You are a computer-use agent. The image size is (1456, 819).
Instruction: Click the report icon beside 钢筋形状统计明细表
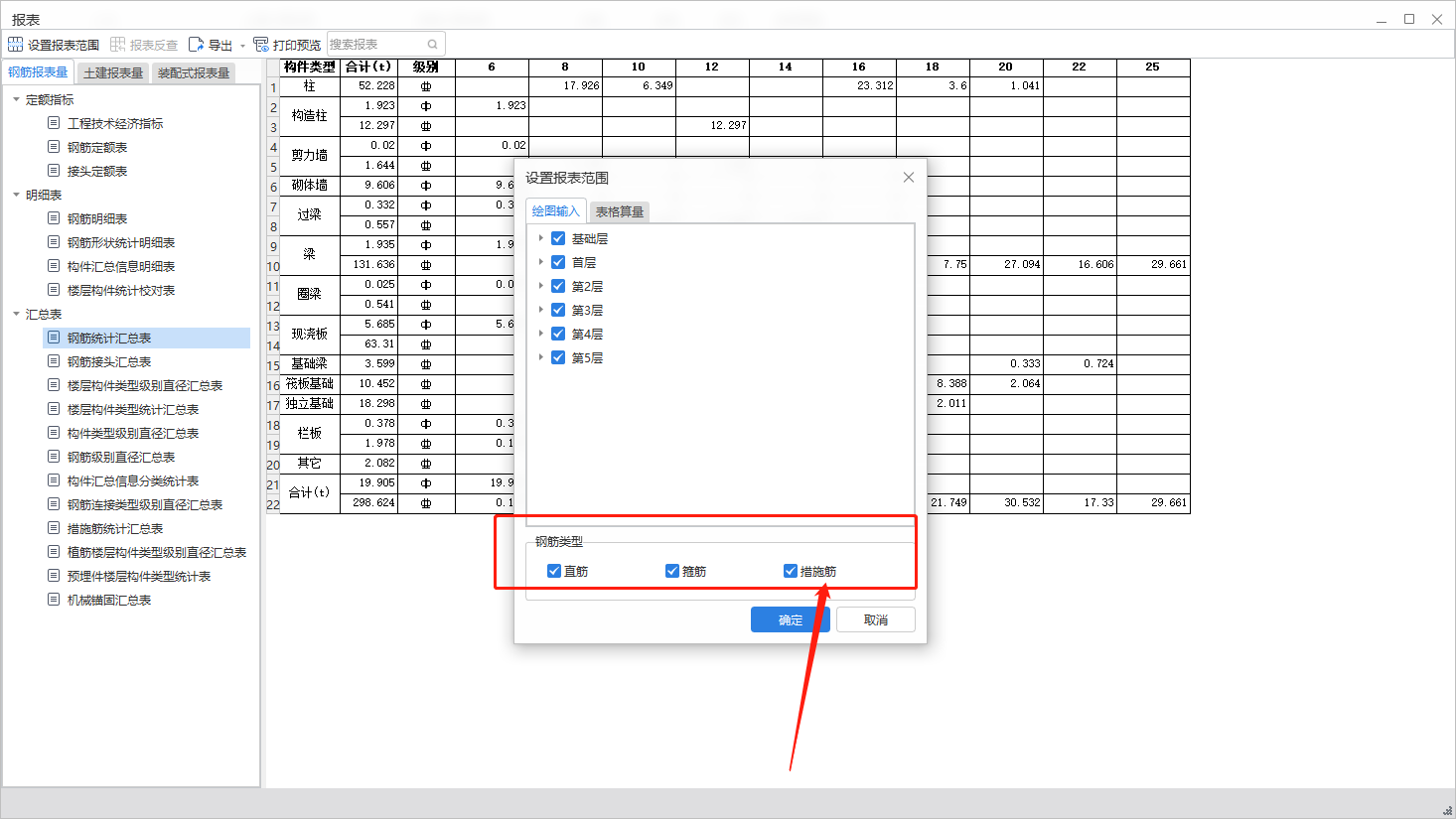pyautogui.click(x=54, y=242)
